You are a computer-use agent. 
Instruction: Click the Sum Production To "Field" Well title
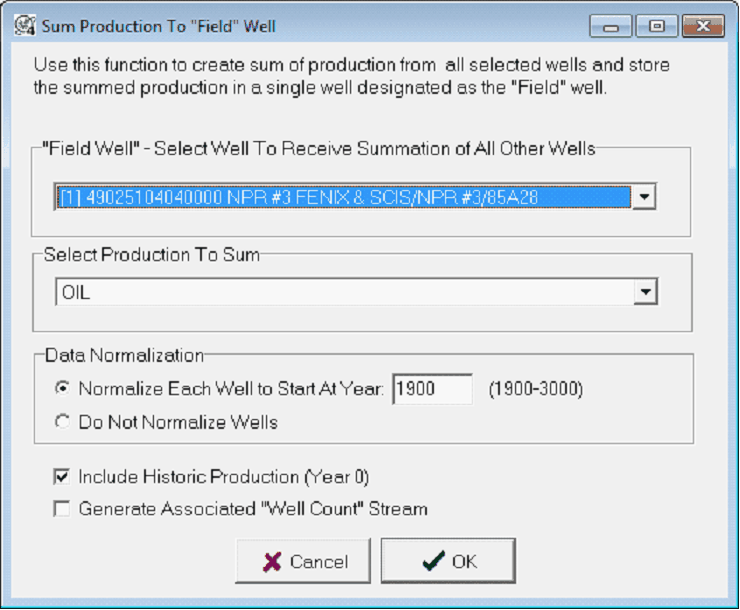158,25
